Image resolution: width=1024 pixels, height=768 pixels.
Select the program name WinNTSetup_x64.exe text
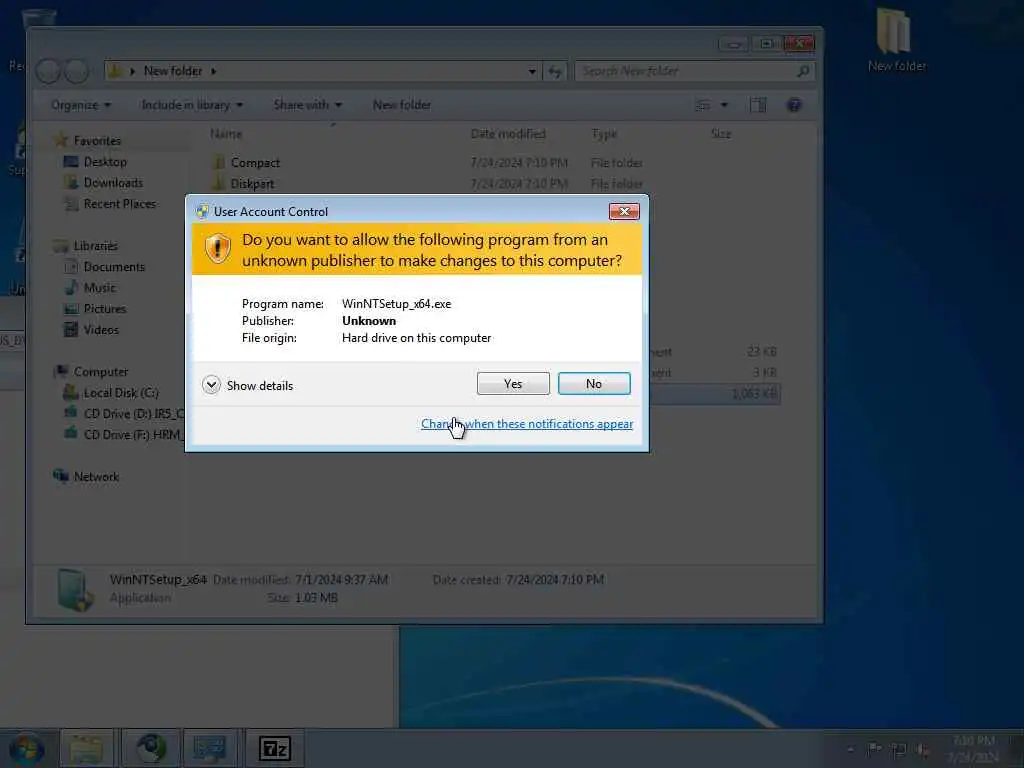[x=396, y=304]
